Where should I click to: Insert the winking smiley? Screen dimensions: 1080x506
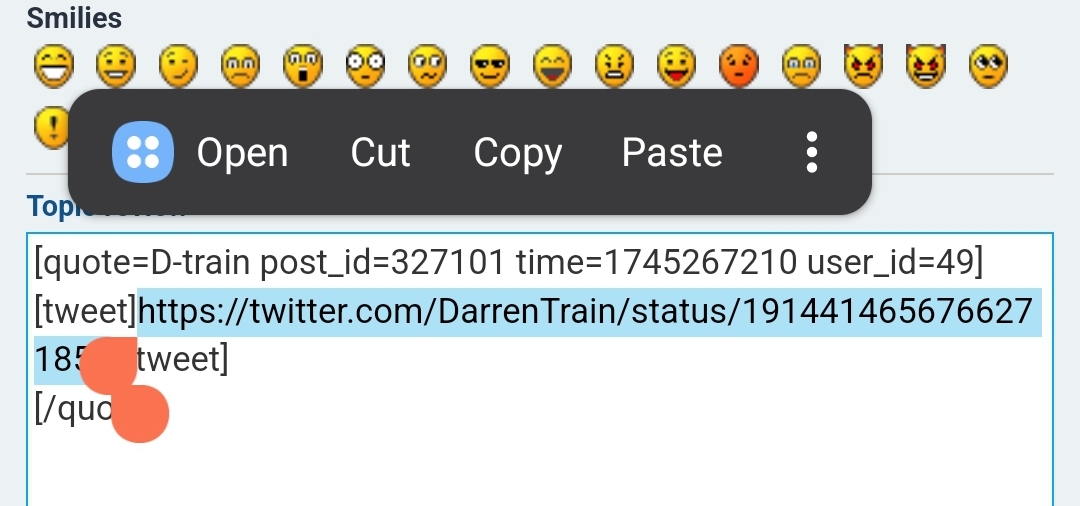coord(178,67)
